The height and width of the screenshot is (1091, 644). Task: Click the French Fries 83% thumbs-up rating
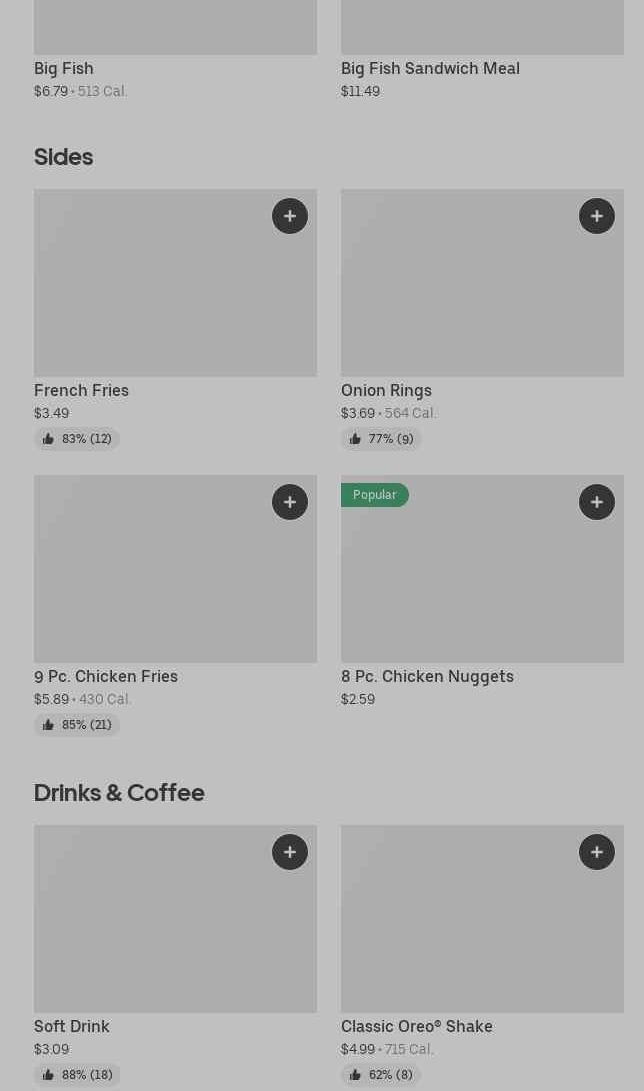[77, 439]
